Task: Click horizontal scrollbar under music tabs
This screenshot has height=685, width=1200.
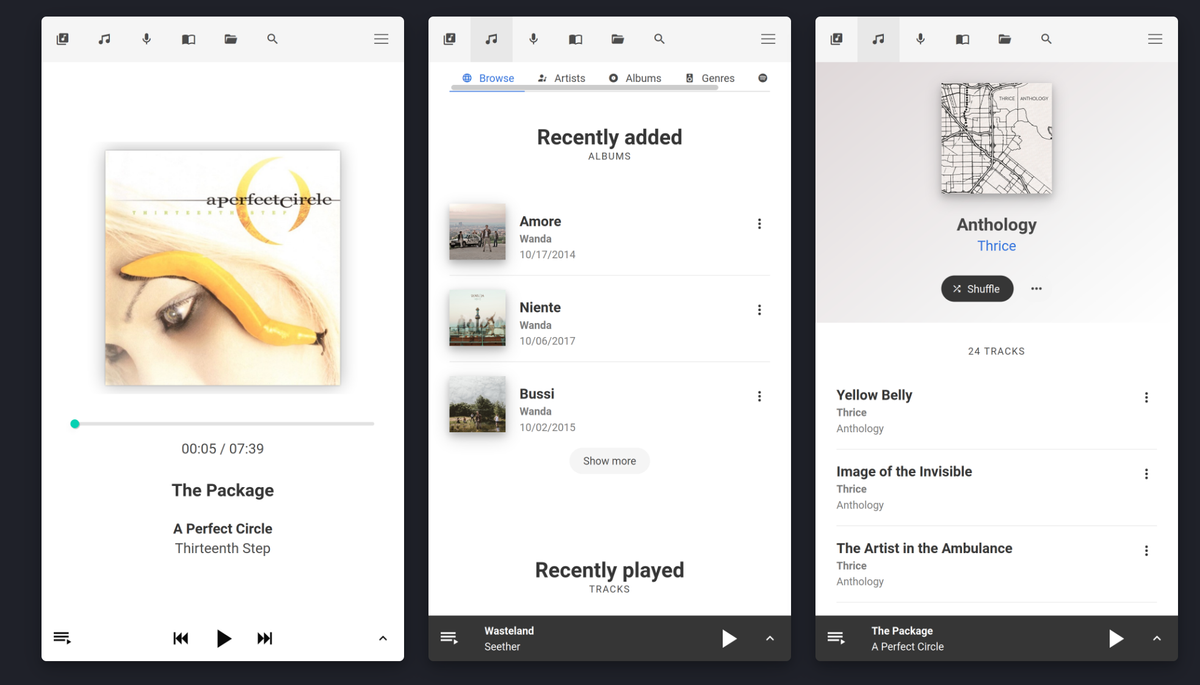Action: click(584, 88)
